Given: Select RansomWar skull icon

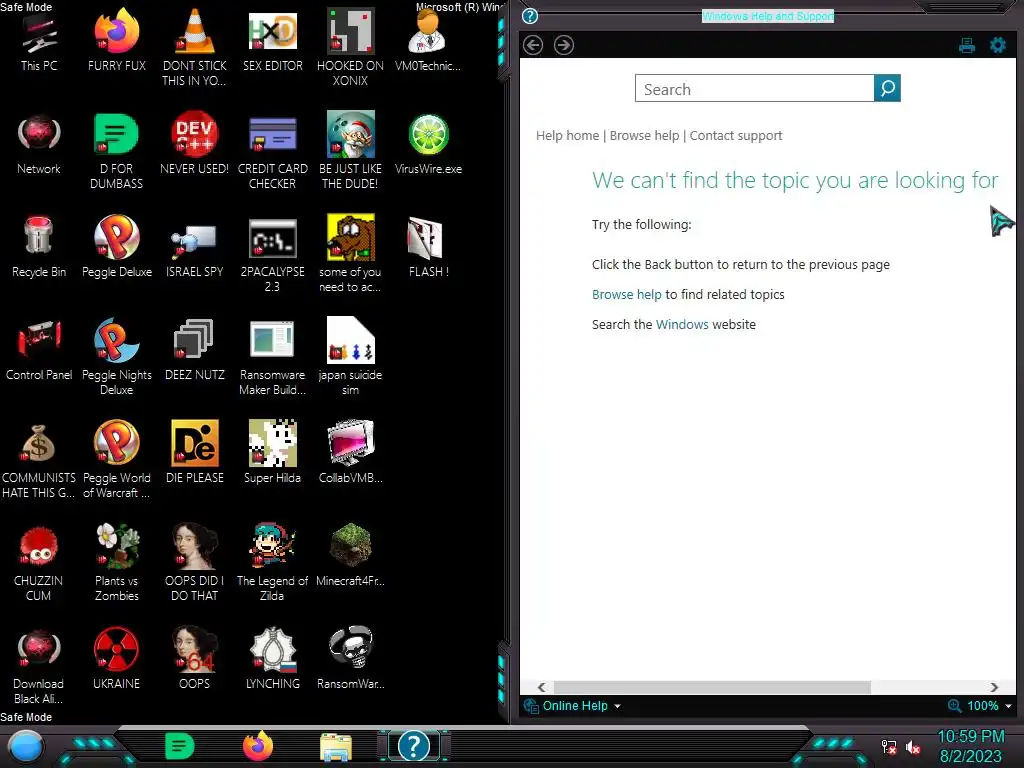Looking at the screenshot, I should [350, 659].
